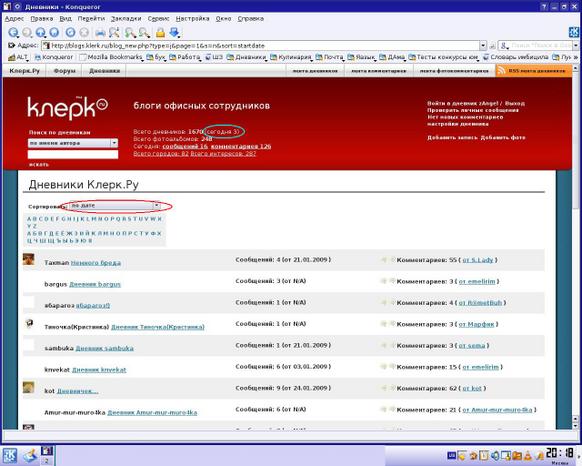The height and width of the screenshot is (466, 582).
Task: Click inside the address URL field
Action: tap(261, 46)
